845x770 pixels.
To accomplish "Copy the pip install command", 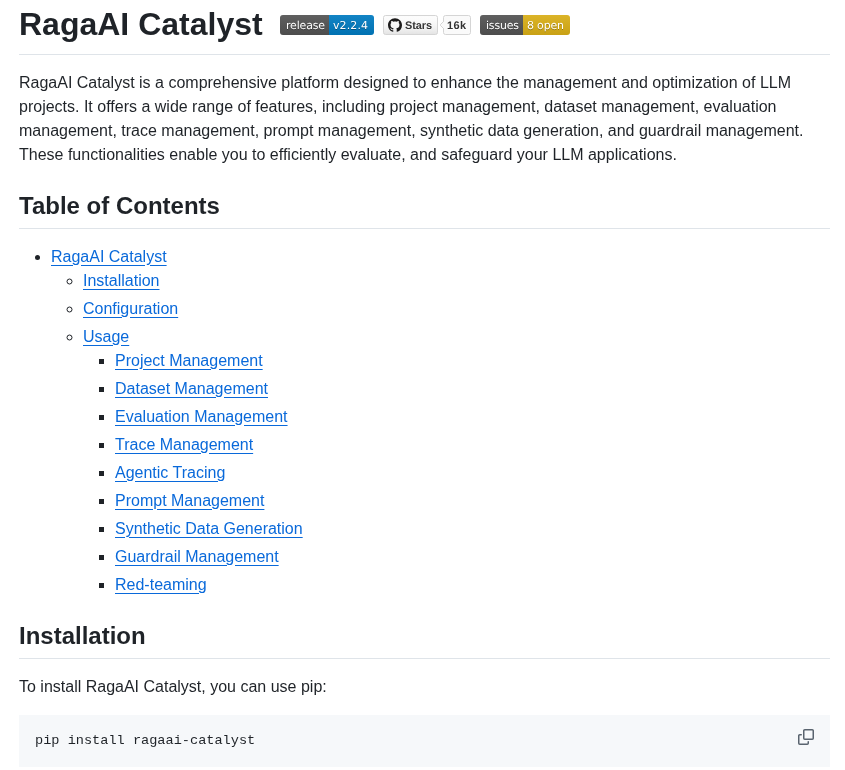I will click(805, 737).
